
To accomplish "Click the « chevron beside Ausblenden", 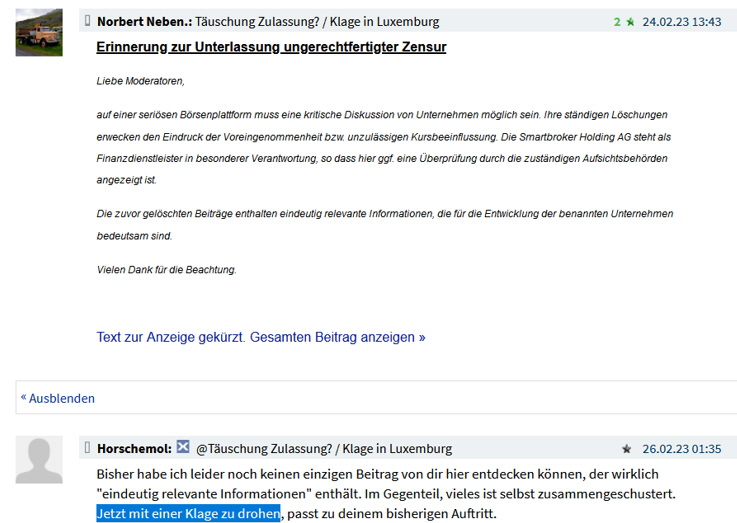I will point(24,397).
